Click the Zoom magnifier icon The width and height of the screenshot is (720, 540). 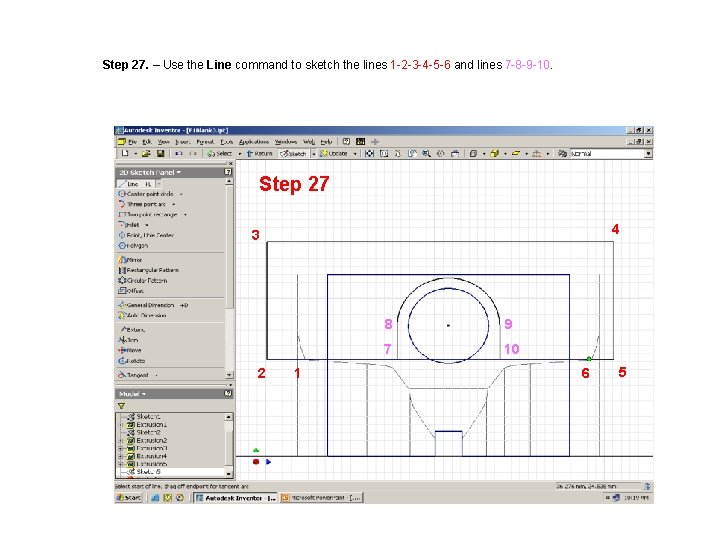point(426,153)
